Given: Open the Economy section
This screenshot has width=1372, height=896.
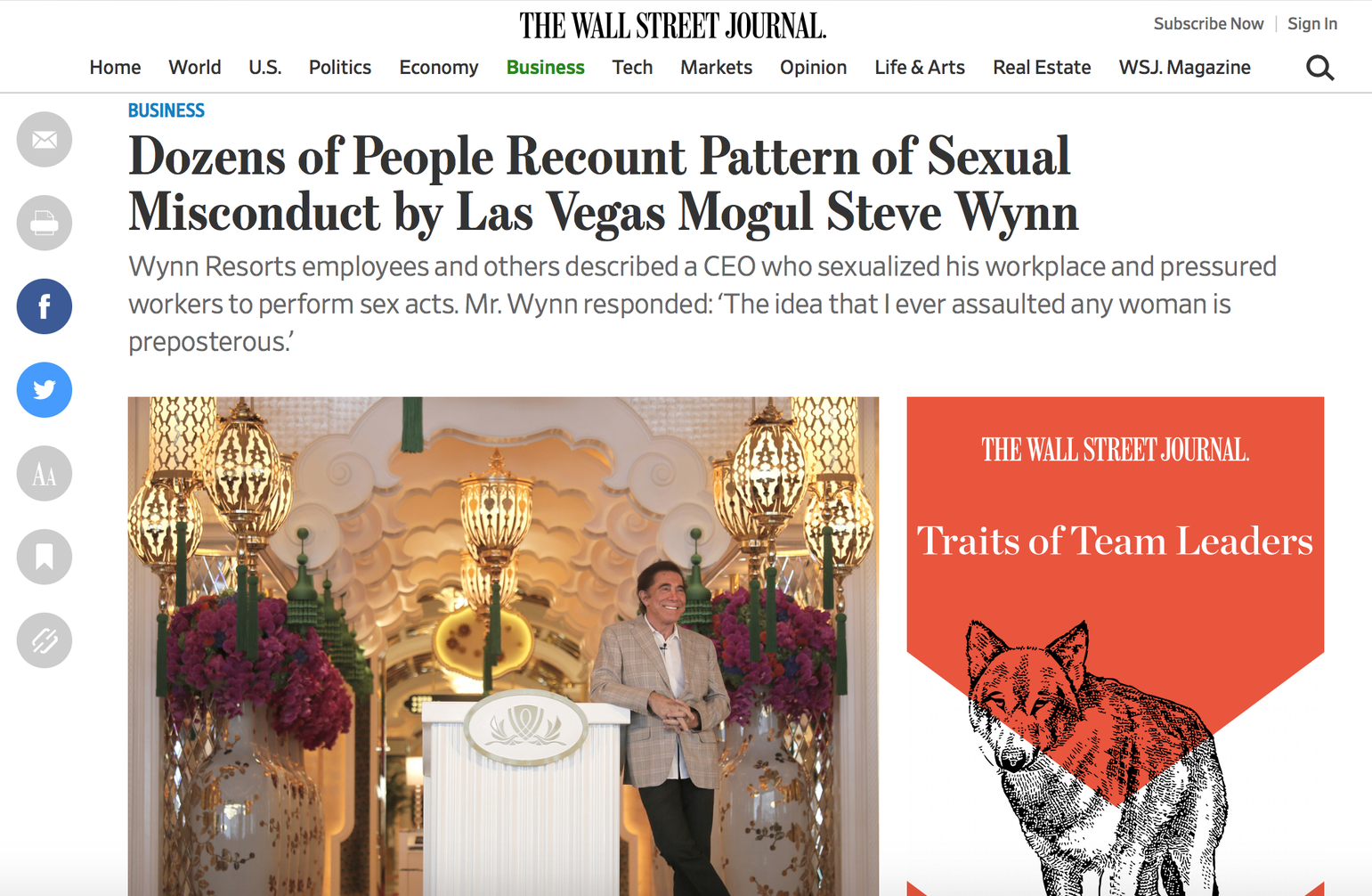Looking at the screenshot, I should [x=439, y=68].
